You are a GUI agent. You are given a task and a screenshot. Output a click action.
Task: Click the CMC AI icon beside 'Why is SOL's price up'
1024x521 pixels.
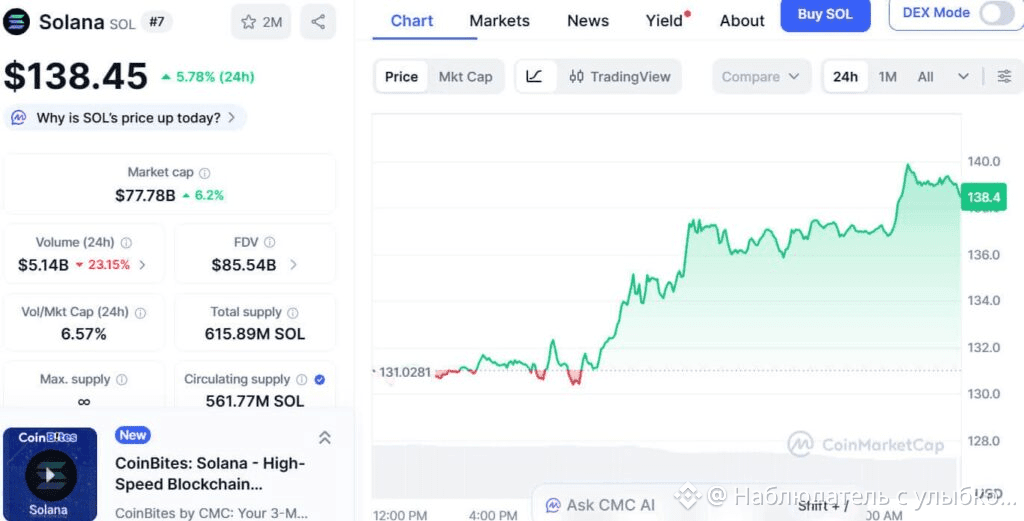pyautogui.click(x=19, y=118)
